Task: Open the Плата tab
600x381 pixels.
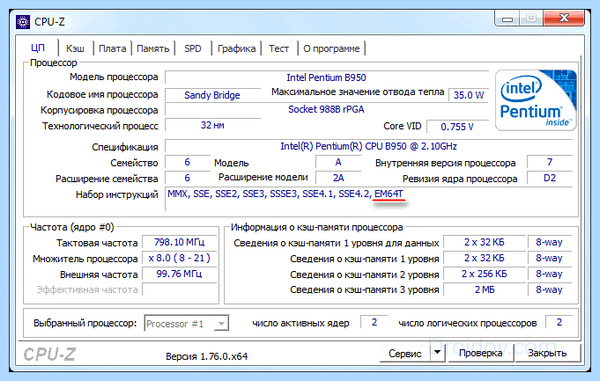Action: coord(112,49)
